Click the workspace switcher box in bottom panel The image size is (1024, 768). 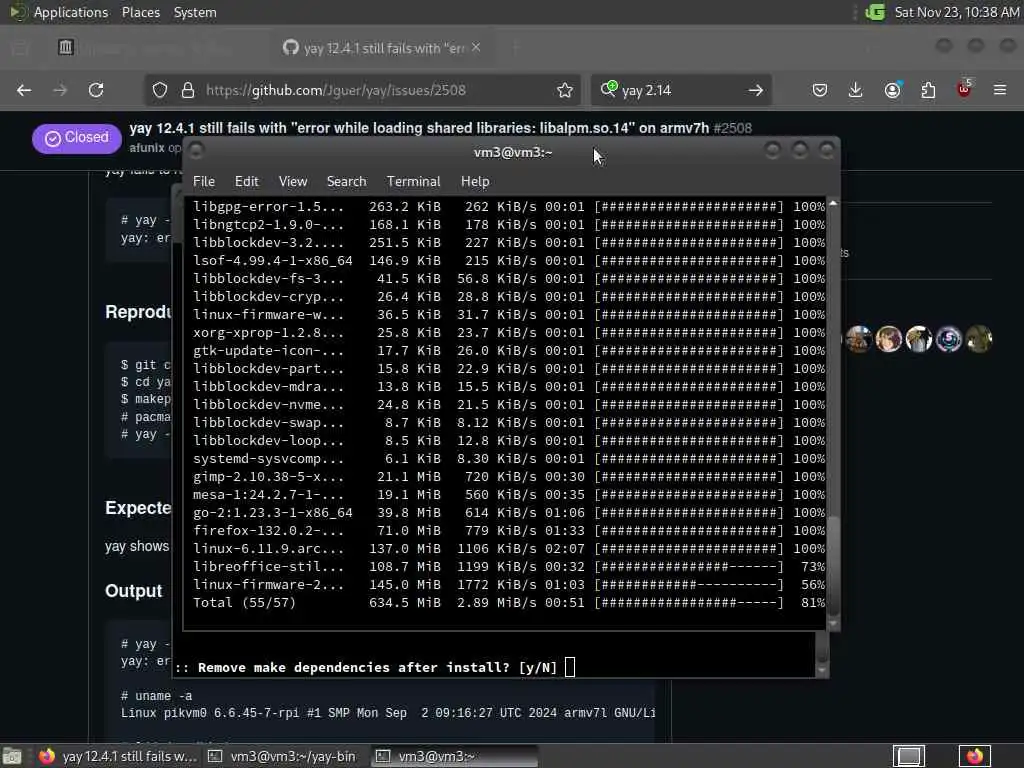pyautogui.click(x=908, y=756)
